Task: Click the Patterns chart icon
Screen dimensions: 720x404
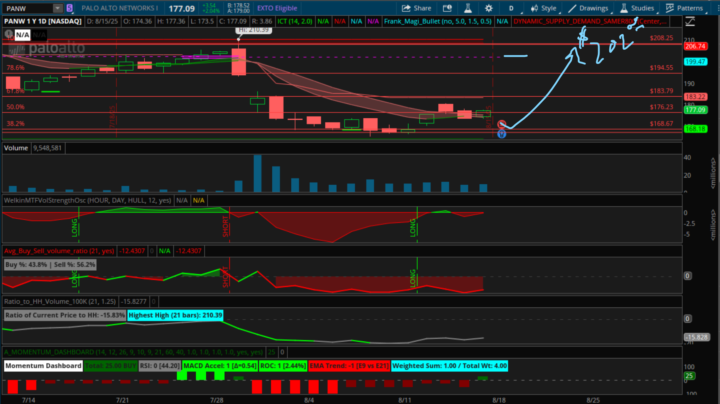Action: [670, 8]
